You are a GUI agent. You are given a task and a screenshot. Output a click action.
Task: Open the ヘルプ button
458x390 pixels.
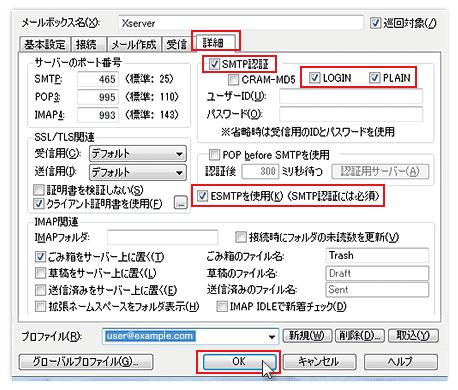click(401, 362)
